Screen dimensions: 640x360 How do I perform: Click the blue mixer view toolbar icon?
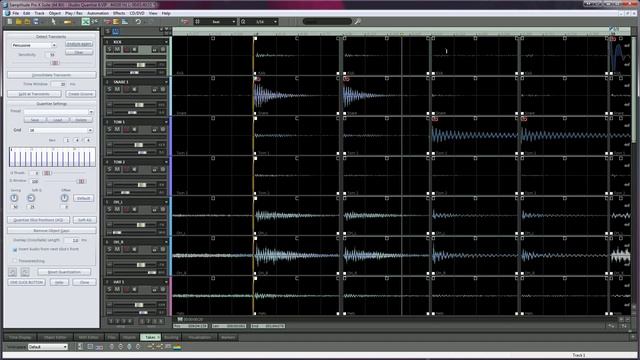pos(125,22)
